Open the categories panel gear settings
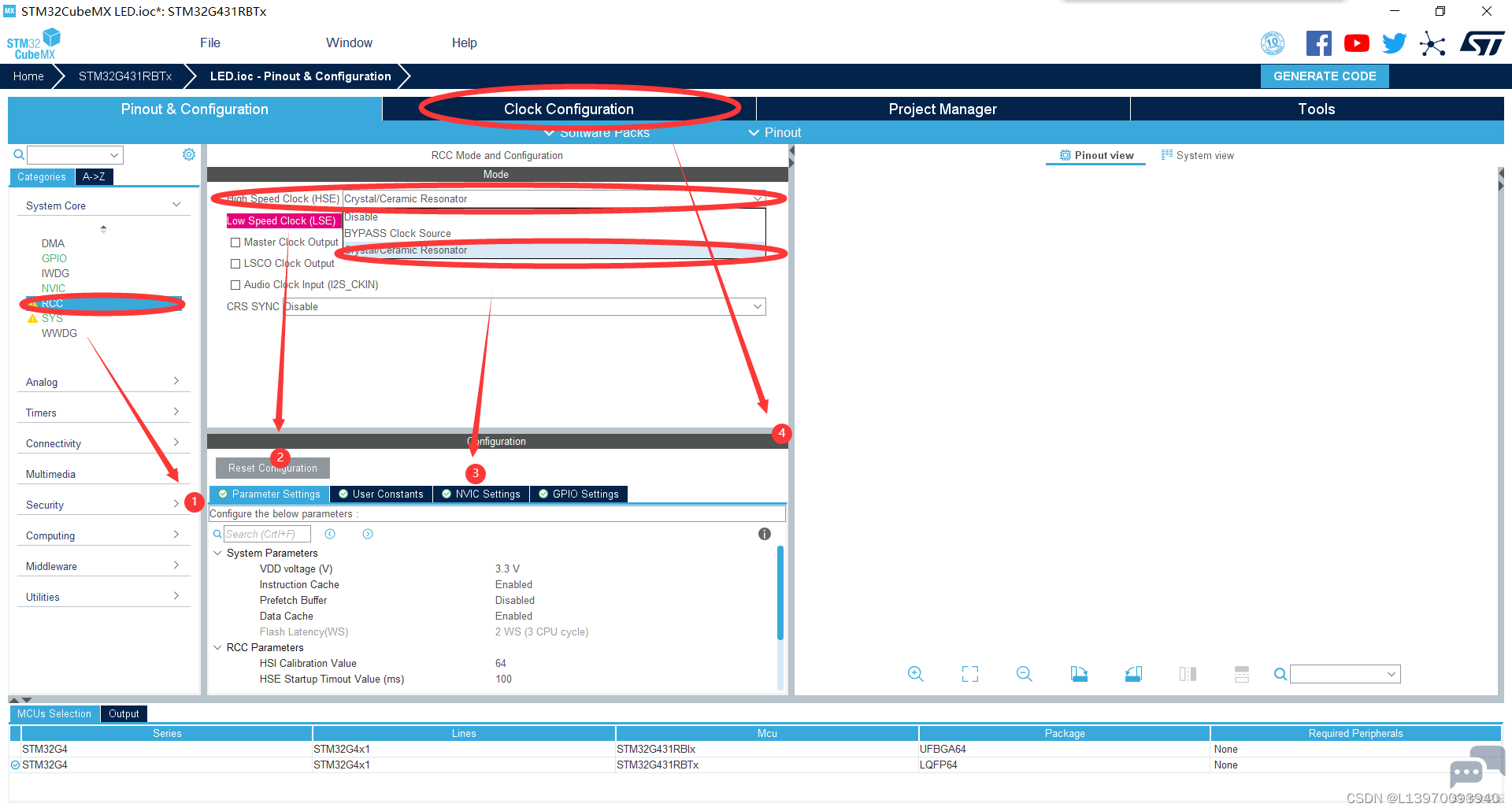1512x811 pixels. coord(189,154)
